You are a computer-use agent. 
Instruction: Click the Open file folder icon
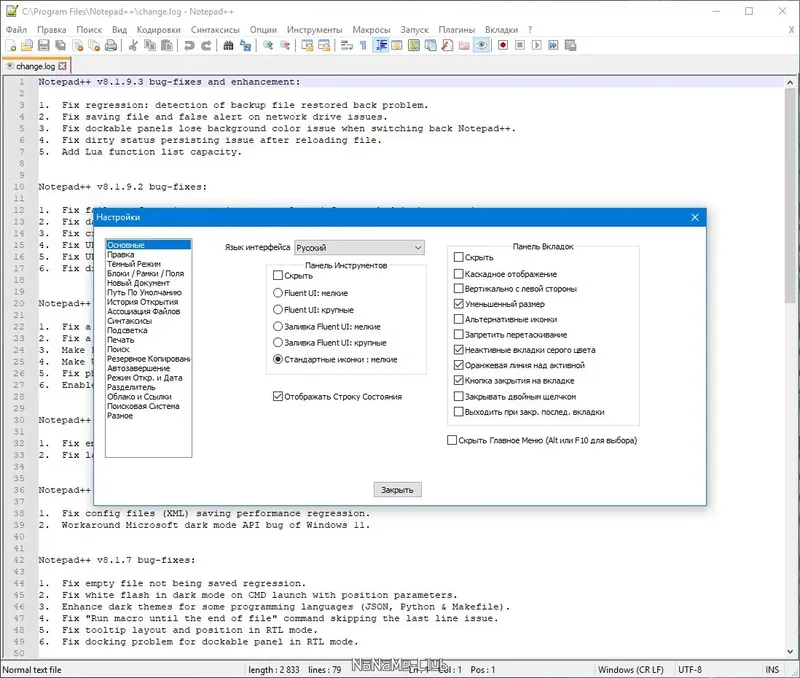pos(28,46)
